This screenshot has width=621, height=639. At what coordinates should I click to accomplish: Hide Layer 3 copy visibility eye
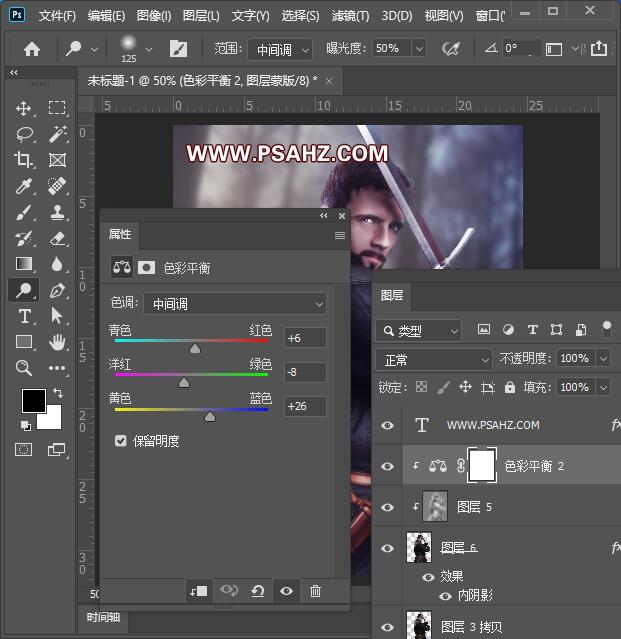point(387,627)
